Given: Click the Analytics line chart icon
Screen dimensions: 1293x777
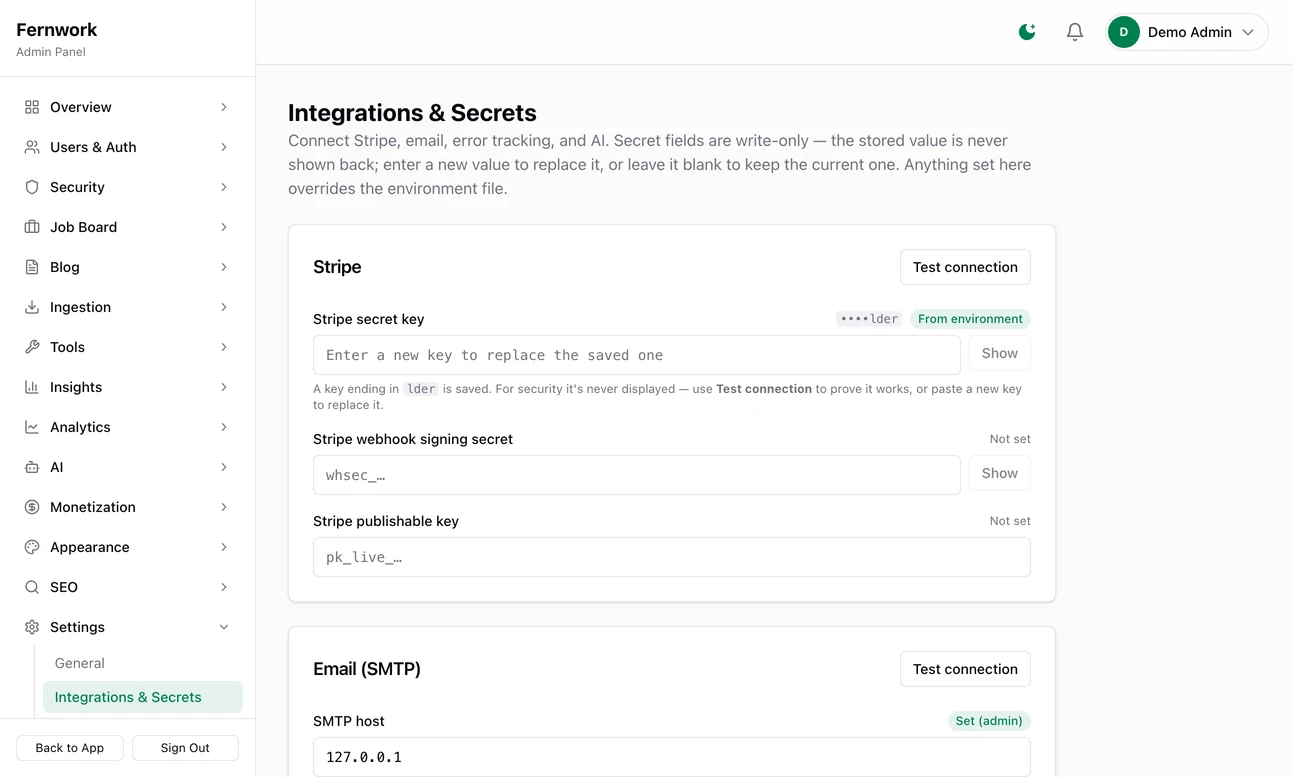Looking at the screenshot, I should pyautogui.click(x=32, y=427).
